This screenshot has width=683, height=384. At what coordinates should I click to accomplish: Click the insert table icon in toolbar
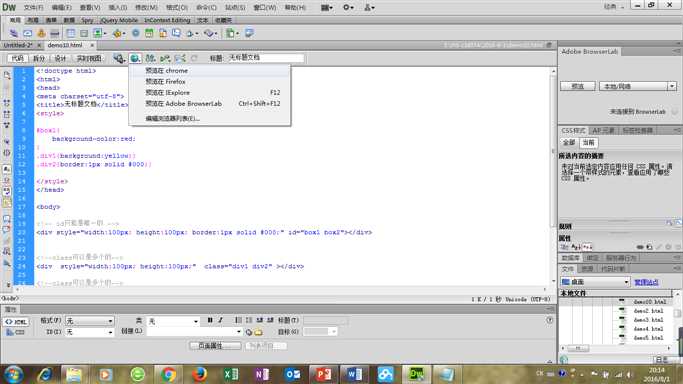point(70,33)
